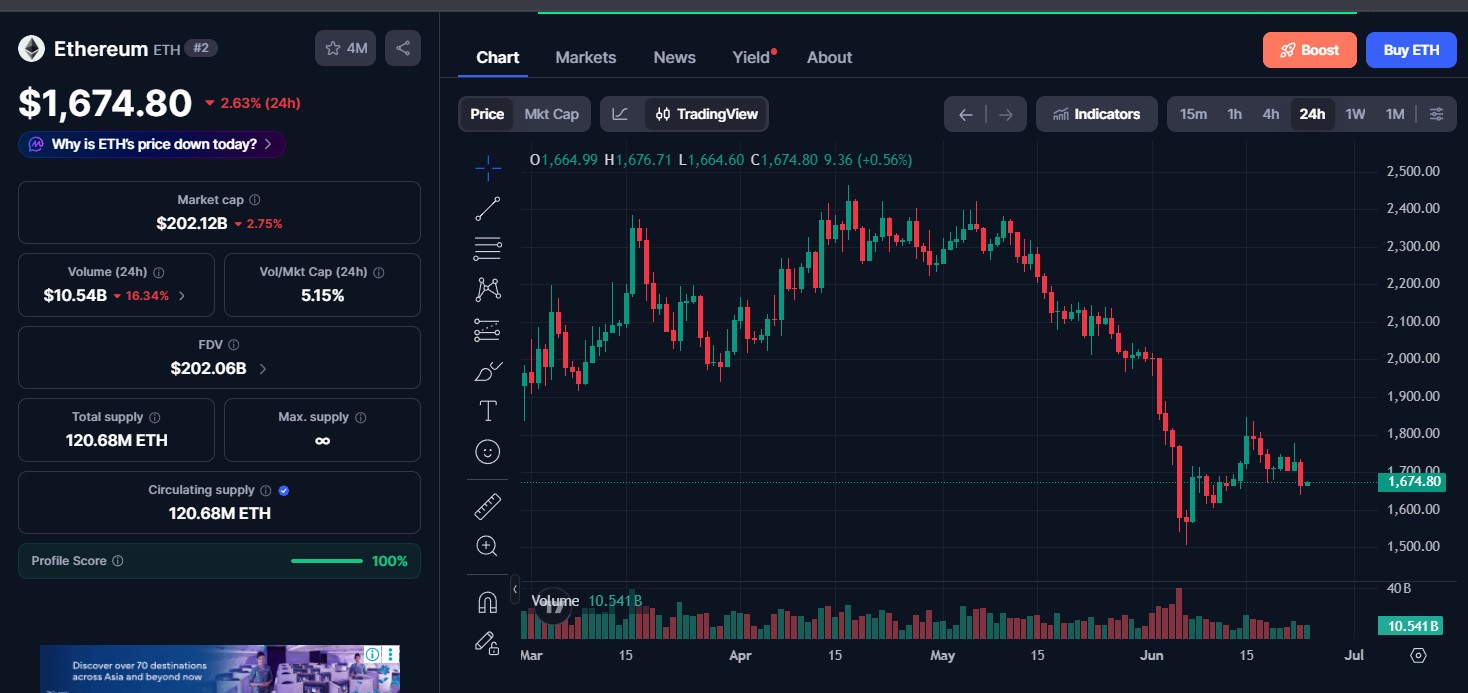
Task: Select the brush drawing tool
Action: [488, 371]
